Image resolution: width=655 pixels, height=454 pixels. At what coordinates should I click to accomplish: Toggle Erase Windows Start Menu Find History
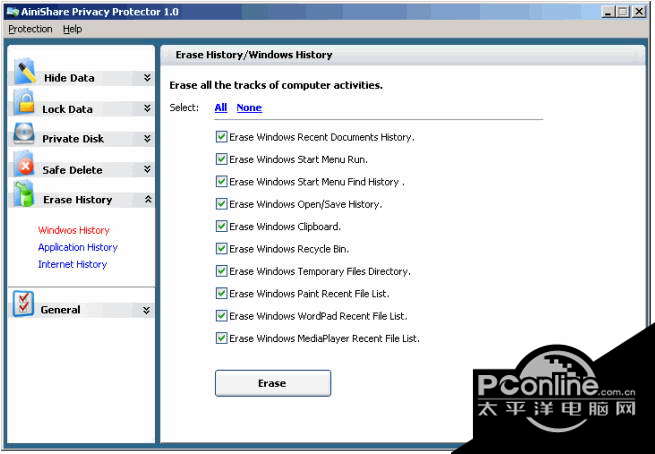click(221, 182)
